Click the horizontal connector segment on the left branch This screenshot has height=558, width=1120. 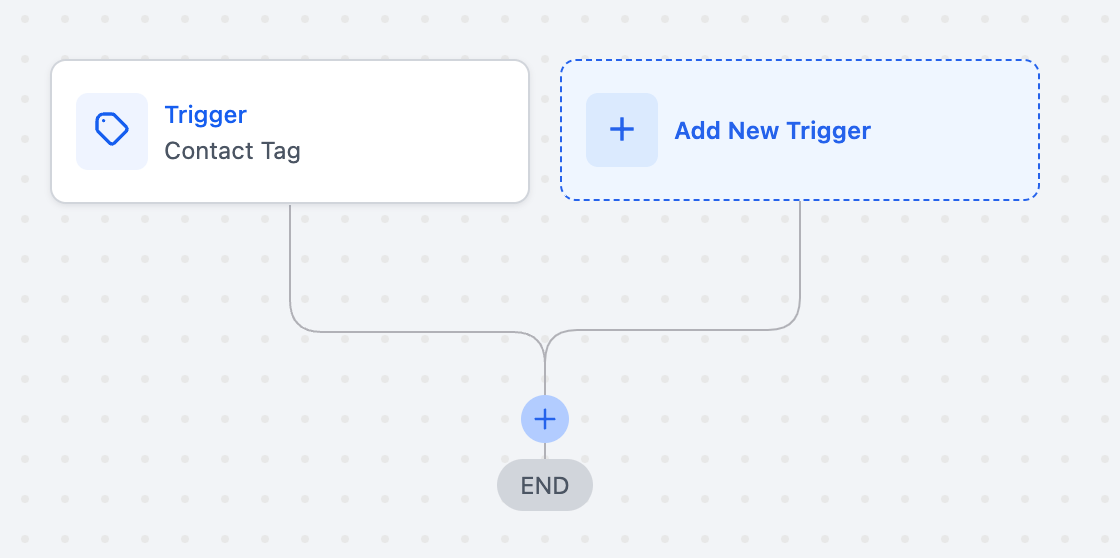410,331
